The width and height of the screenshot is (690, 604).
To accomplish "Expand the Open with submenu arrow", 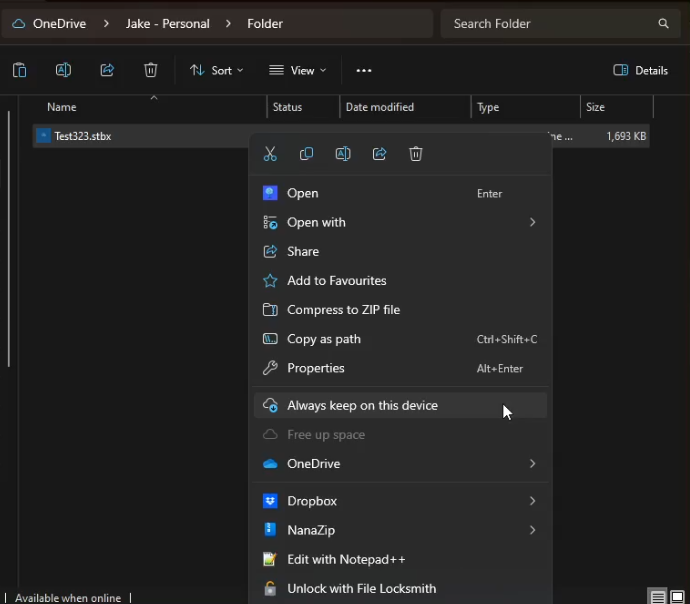I will click(532, 222).
